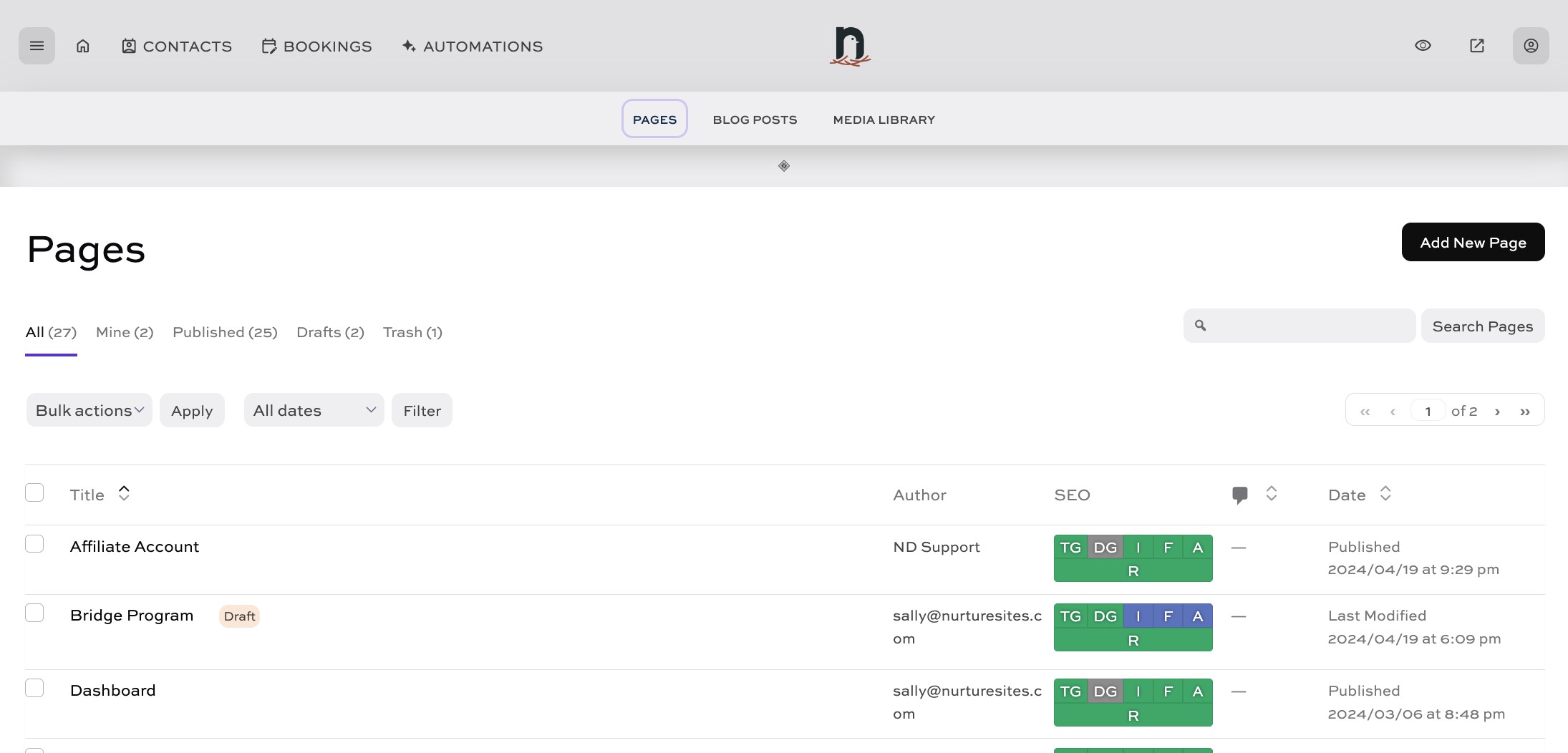Screen dimensions: 1568x753
Task: Open the user account profile icon
Action: [1531, 46]
